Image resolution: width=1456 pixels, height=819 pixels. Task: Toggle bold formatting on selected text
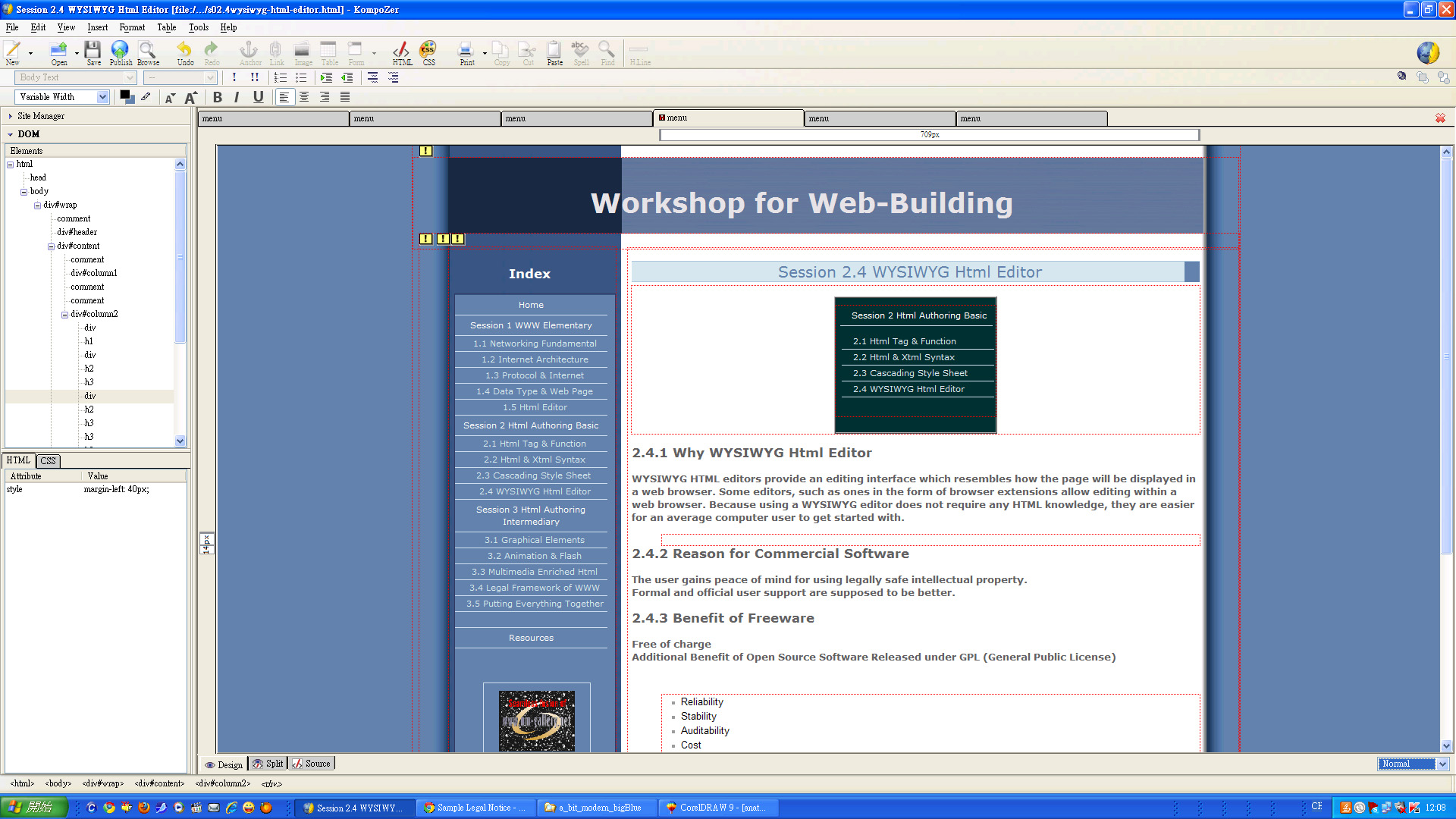[218, 97]
